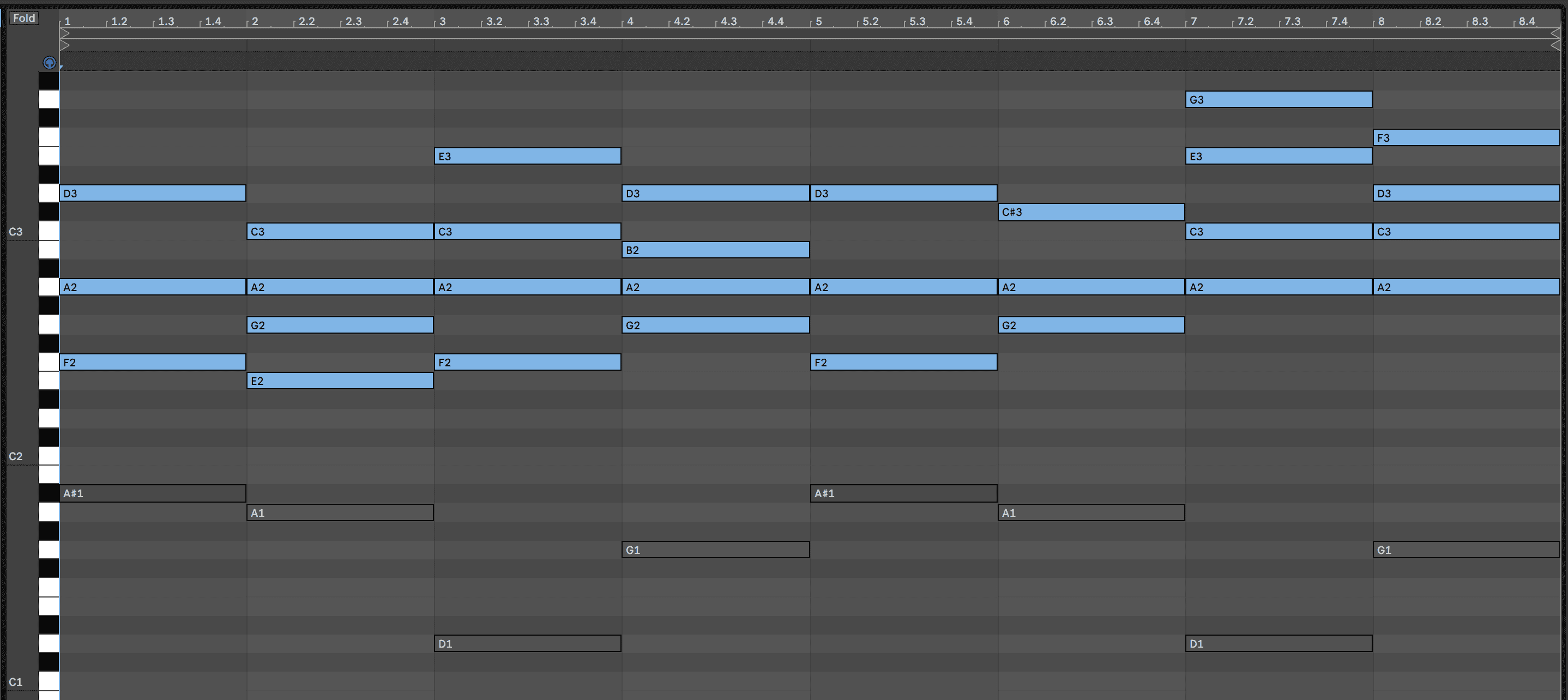Select the deactivated G1 note in bar 8
Image resolution: width=1568 pixels, height=700 pixels.
[x=1466, y=550]
